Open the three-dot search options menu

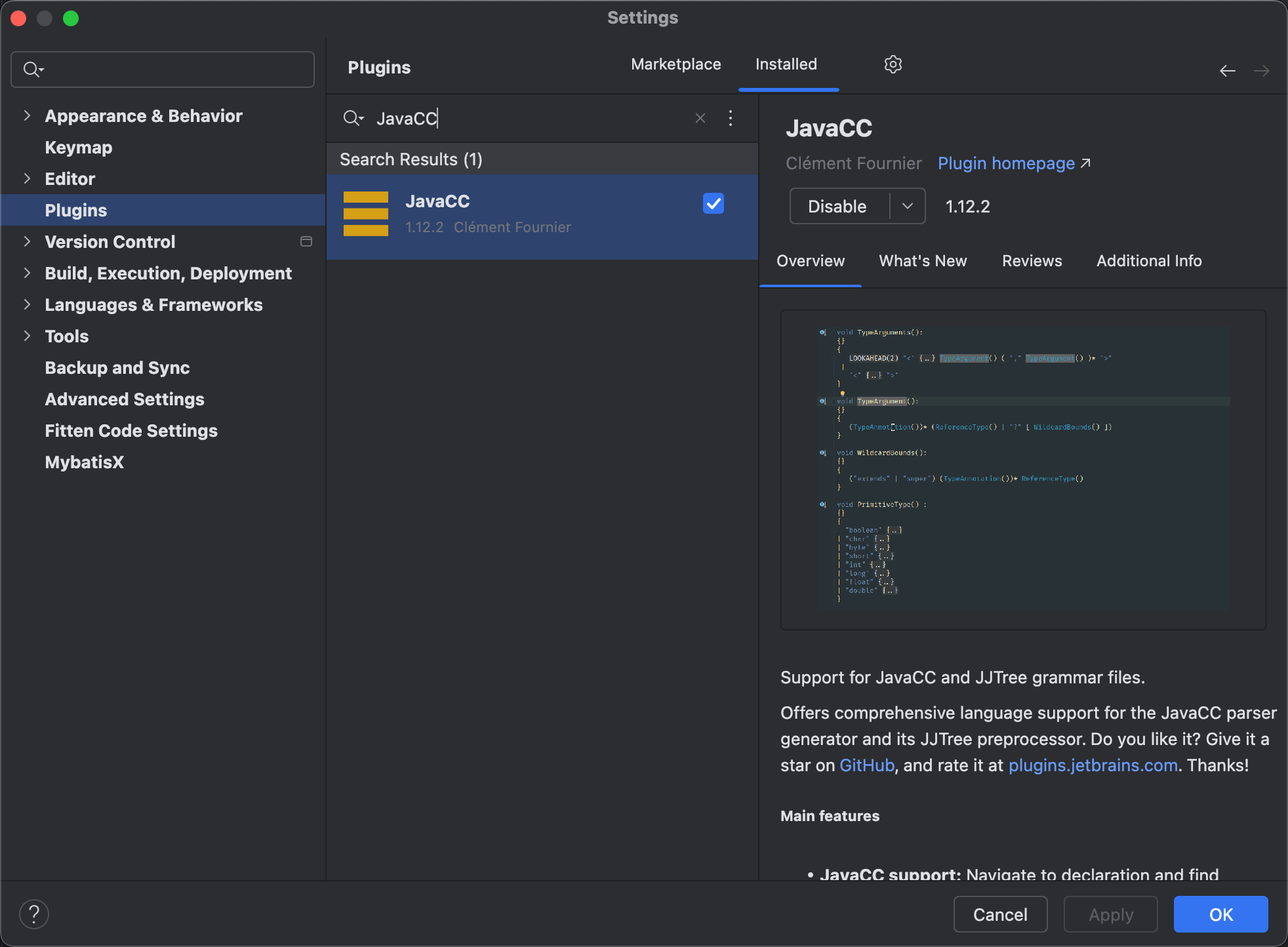731,118
